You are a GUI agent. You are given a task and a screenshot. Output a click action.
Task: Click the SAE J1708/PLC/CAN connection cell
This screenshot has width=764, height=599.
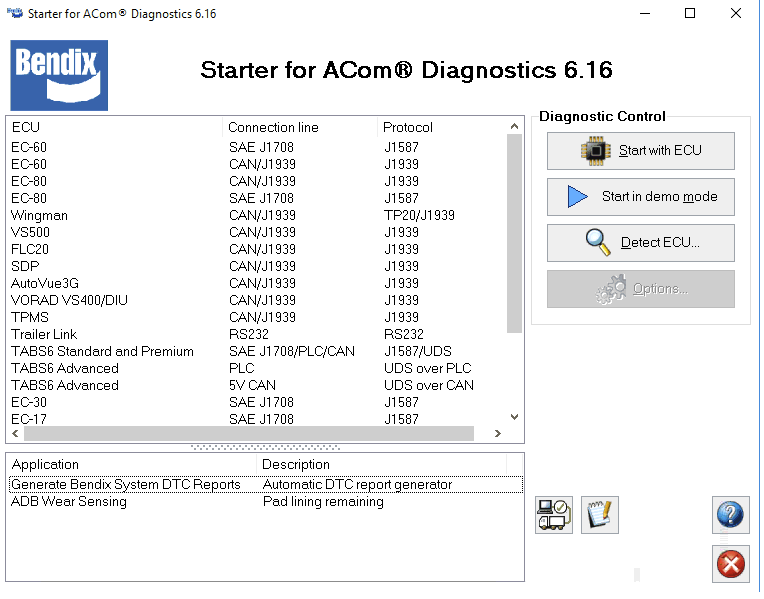292,351
